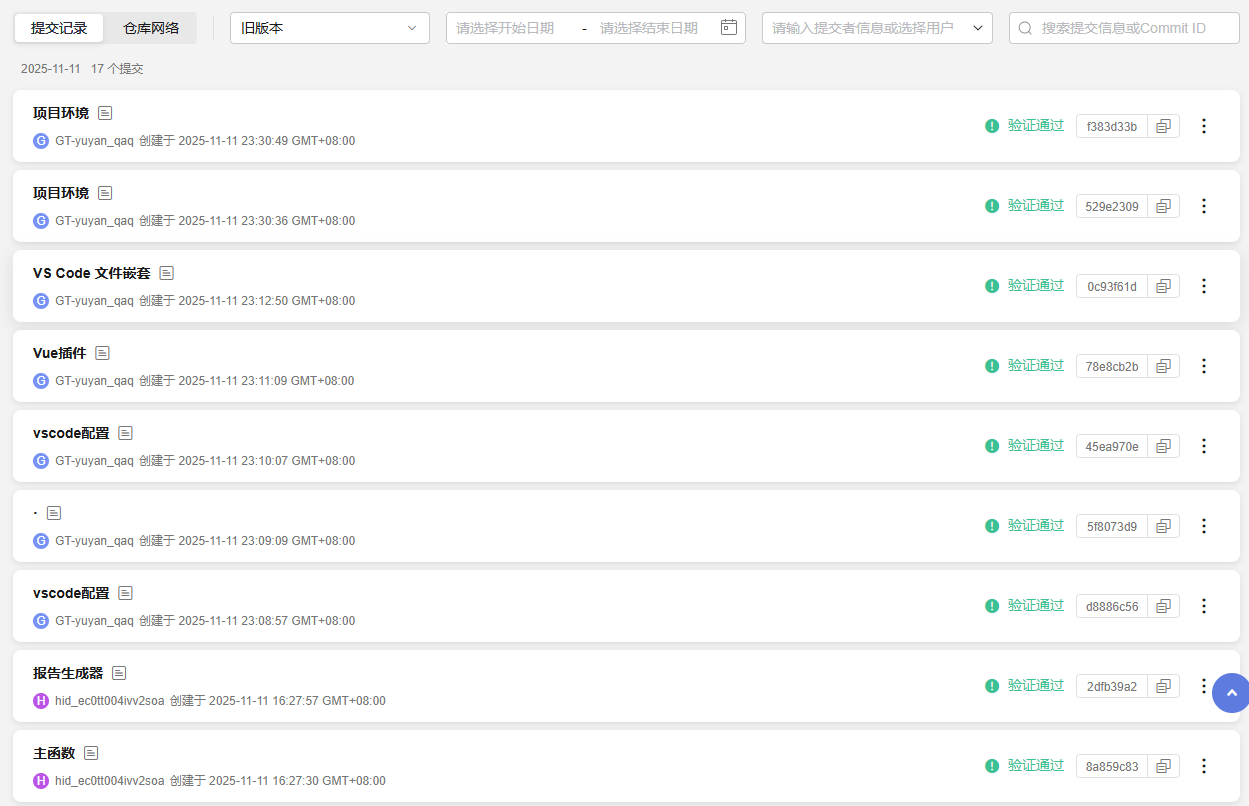Open more options for commit 2dfb39a2
The height and width of the screenshot is (806, 1249).
pos(1204,686)
